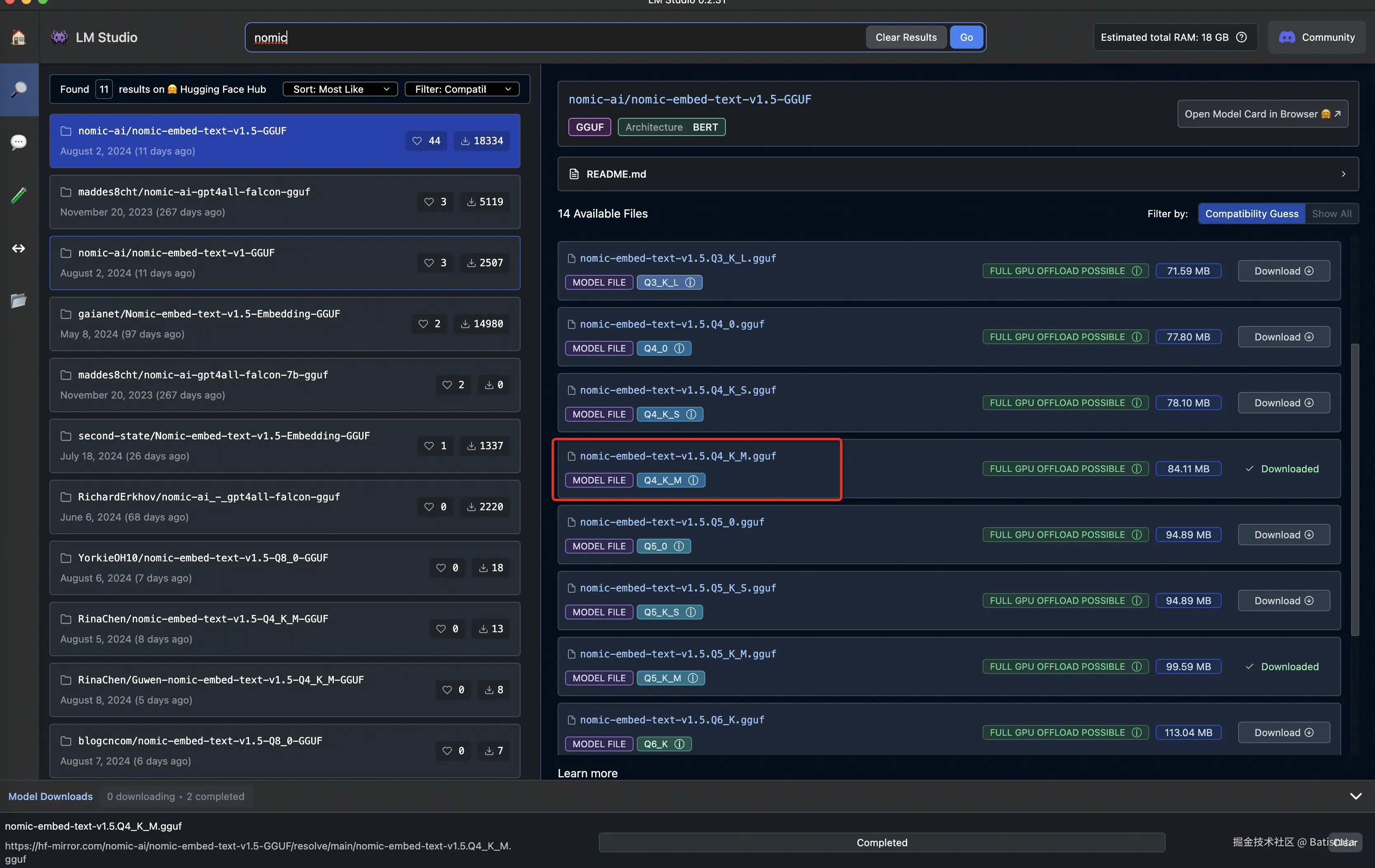
Task: Click info icon beside Q3_K_L offload badge
Action: [1137, 271]
